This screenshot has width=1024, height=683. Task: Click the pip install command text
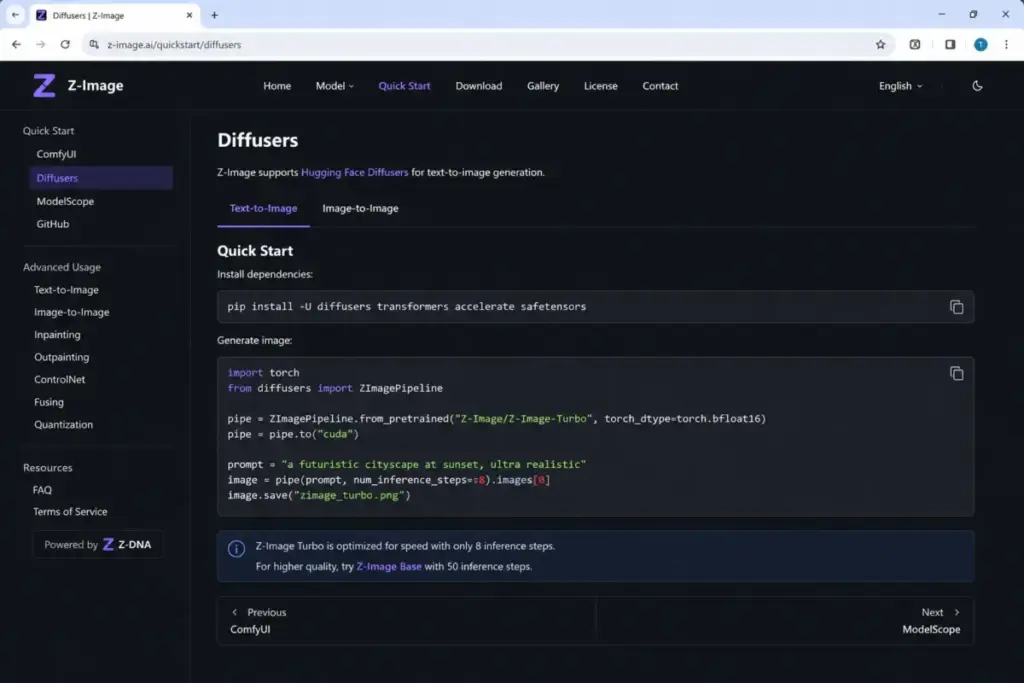click(406, 306)
